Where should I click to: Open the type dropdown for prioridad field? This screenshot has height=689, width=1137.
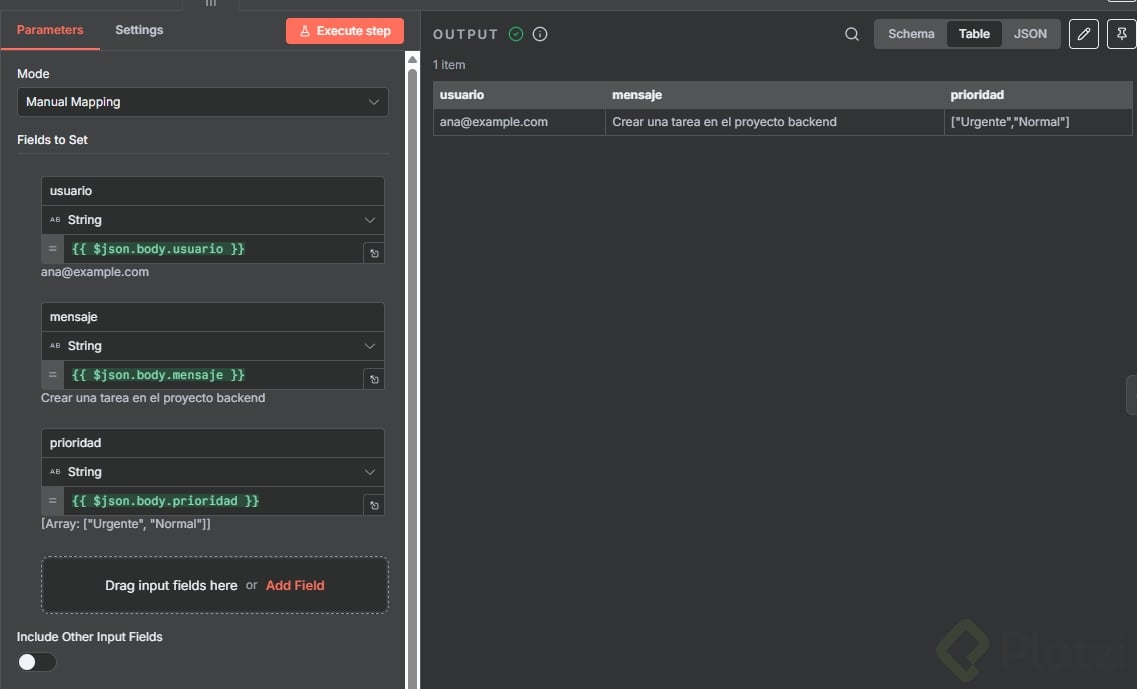[212, 472]
